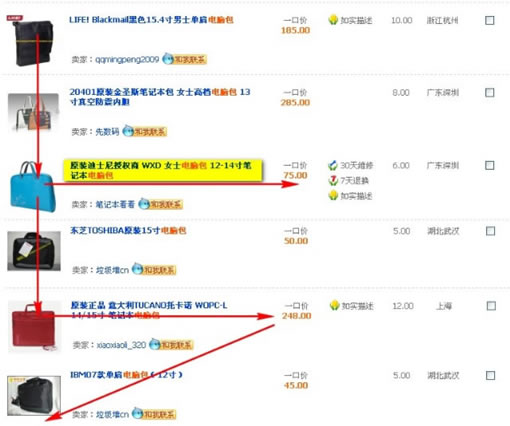Check the box for the 185.00 LIFE! Blackmail bag

[x=489, y=20]
